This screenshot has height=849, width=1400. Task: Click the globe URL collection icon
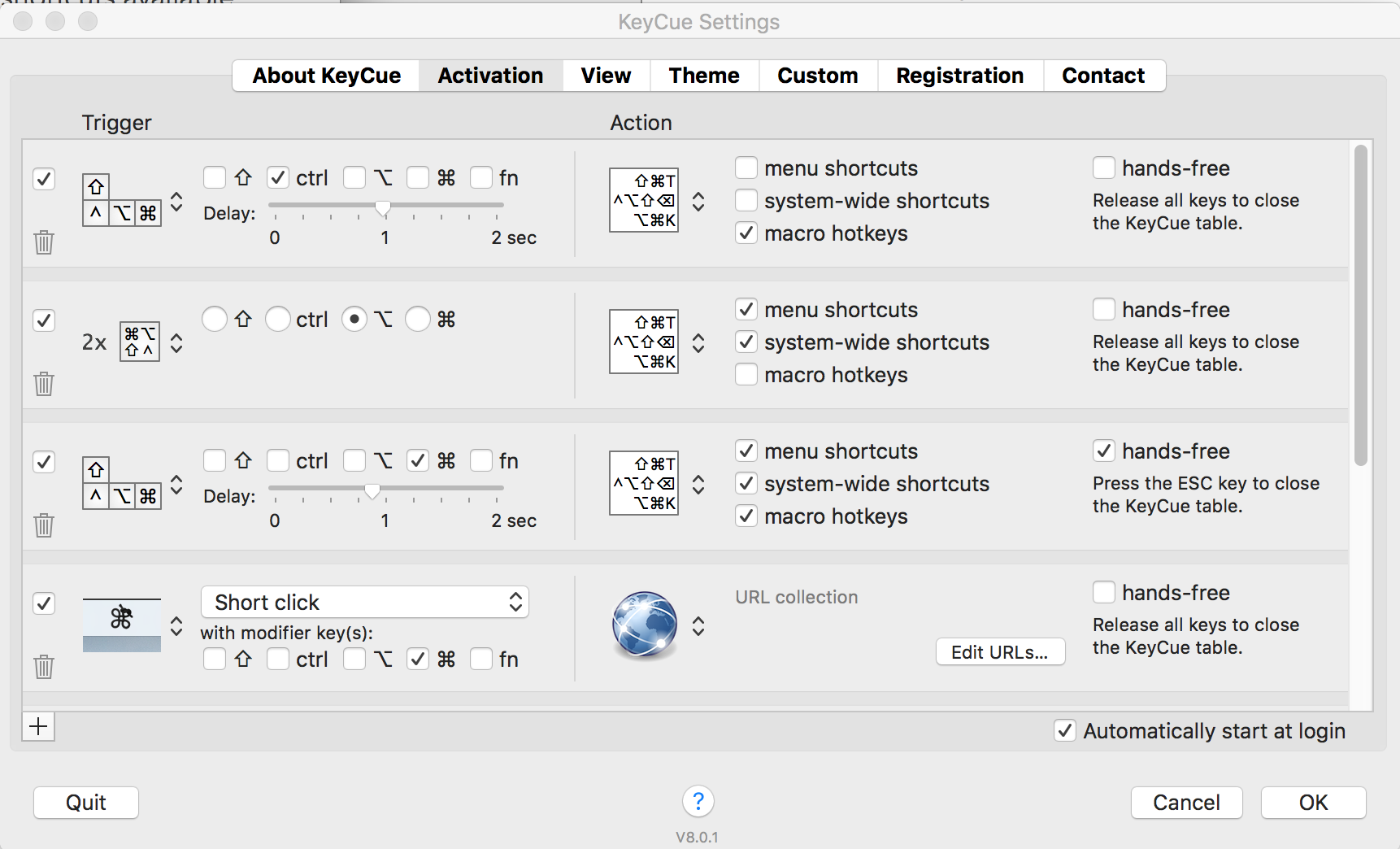coord(645,625)
